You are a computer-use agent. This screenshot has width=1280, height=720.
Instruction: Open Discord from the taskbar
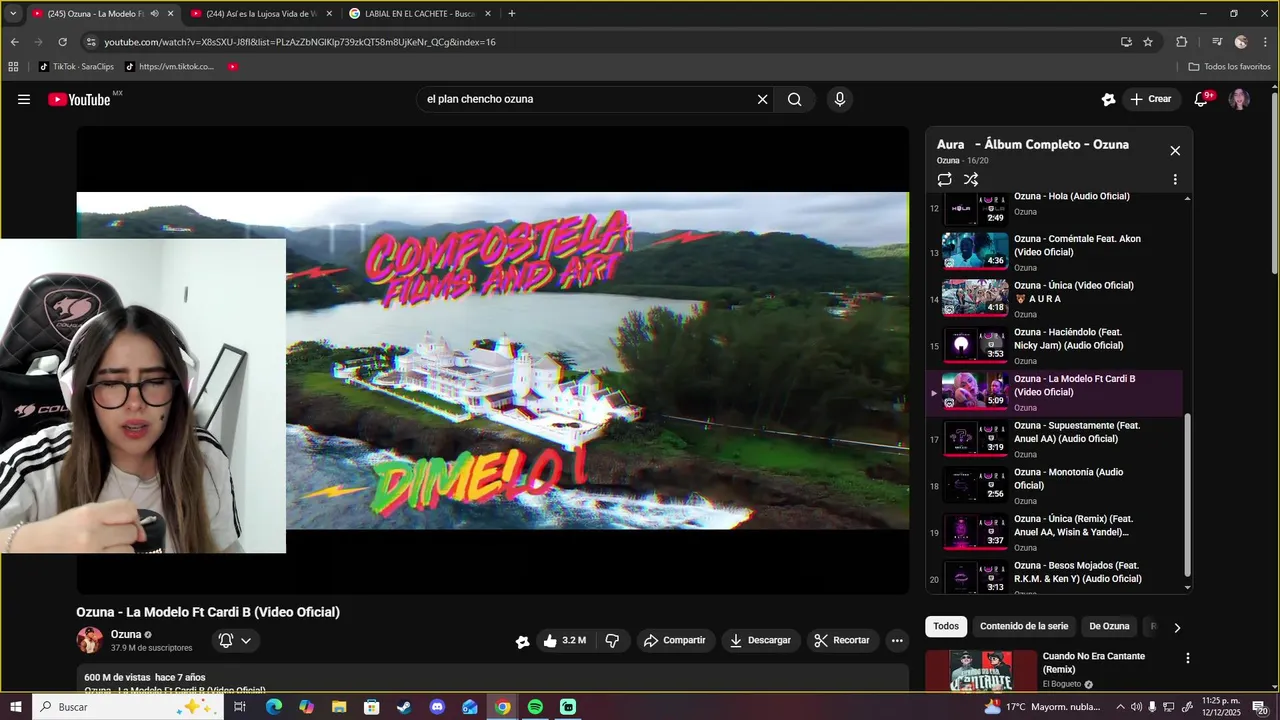coord(437,707)
